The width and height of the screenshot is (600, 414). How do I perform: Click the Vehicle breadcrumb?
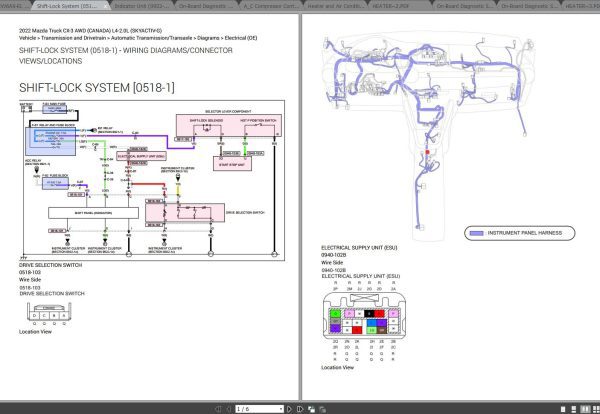click(27, 38)
